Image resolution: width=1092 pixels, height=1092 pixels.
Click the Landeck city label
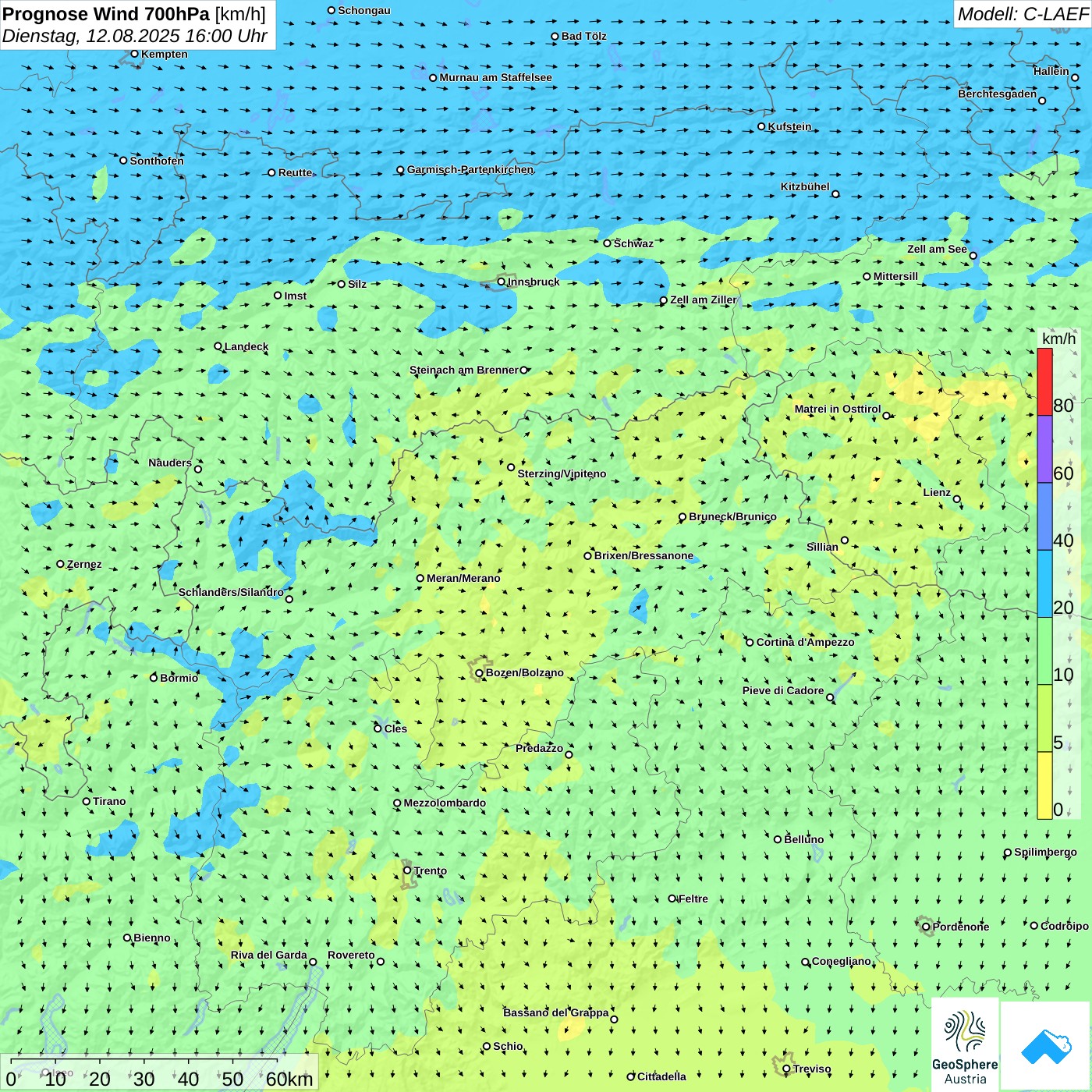pos(246,346)
